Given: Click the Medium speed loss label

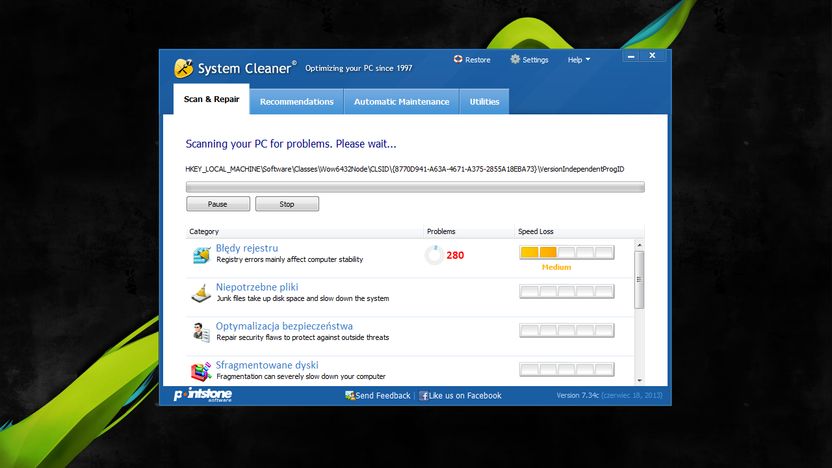Looking at the screenshot, I should [x=556, y=267].
